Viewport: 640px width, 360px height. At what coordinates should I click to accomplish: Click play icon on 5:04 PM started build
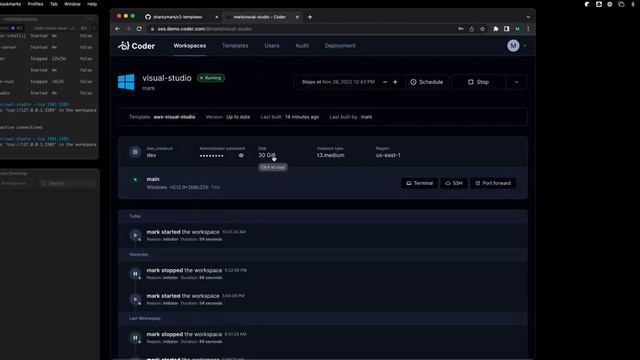point(135,299)
